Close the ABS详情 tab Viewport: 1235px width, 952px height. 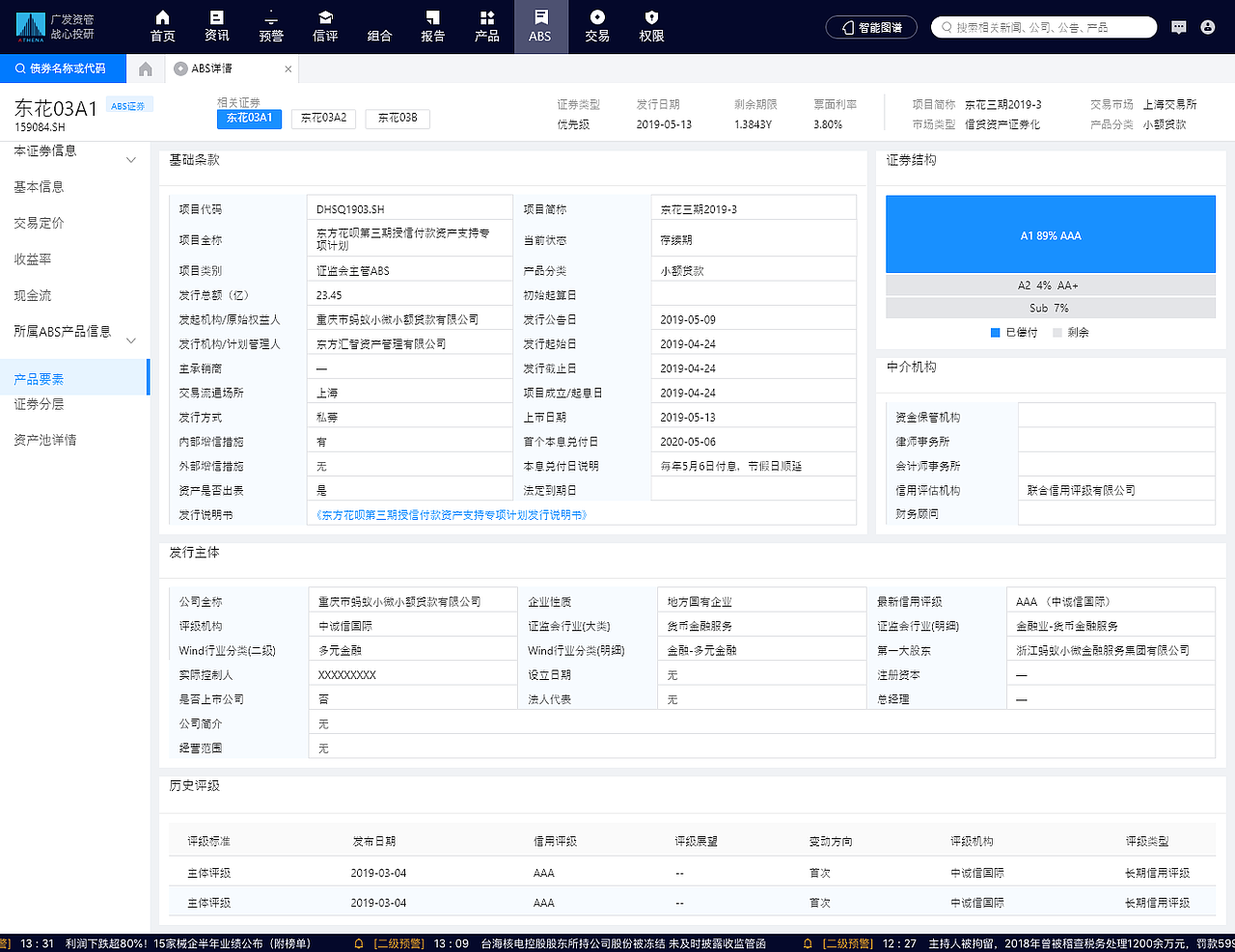click(x=288, y=69)
